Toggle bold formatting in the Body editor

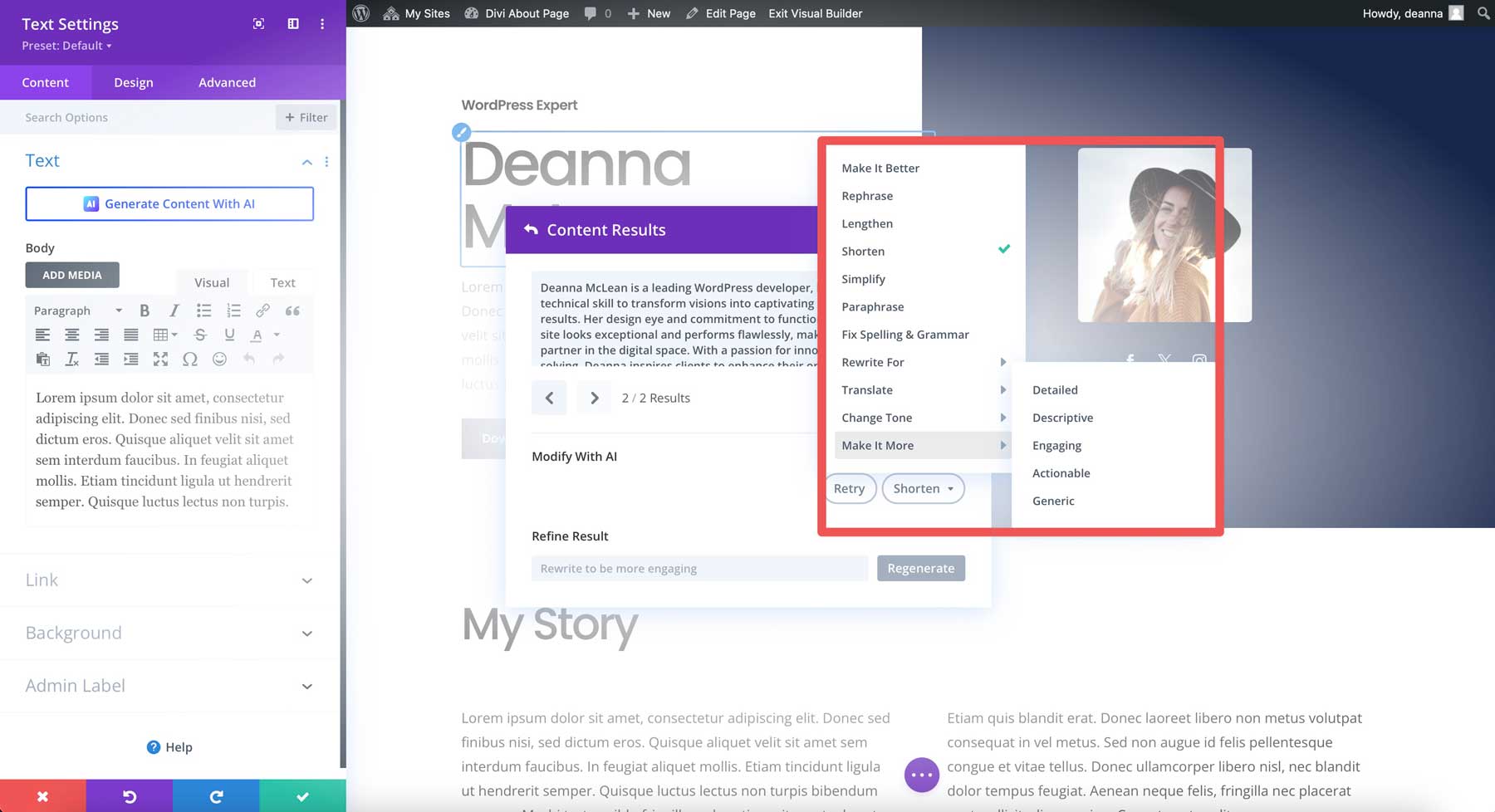[x=145, y=310]
